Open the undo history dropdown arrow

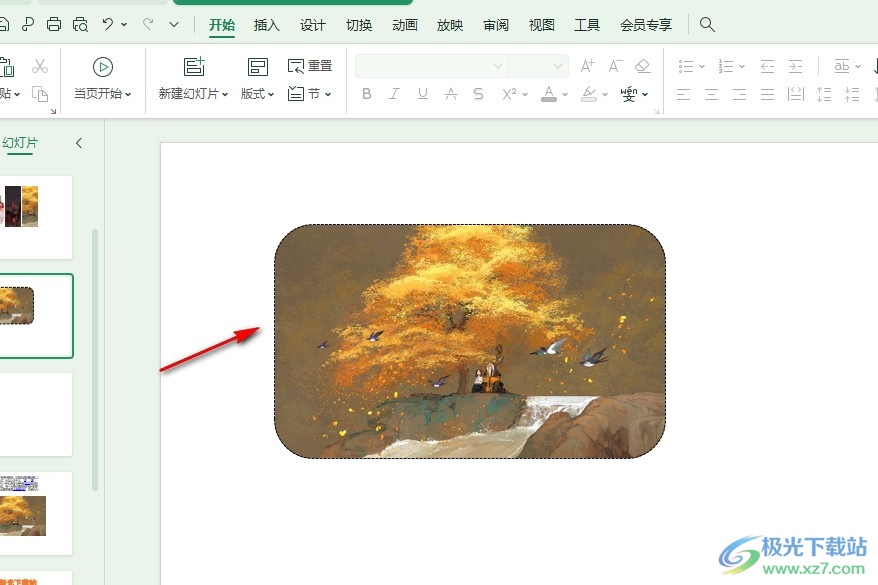pos(124,24)
